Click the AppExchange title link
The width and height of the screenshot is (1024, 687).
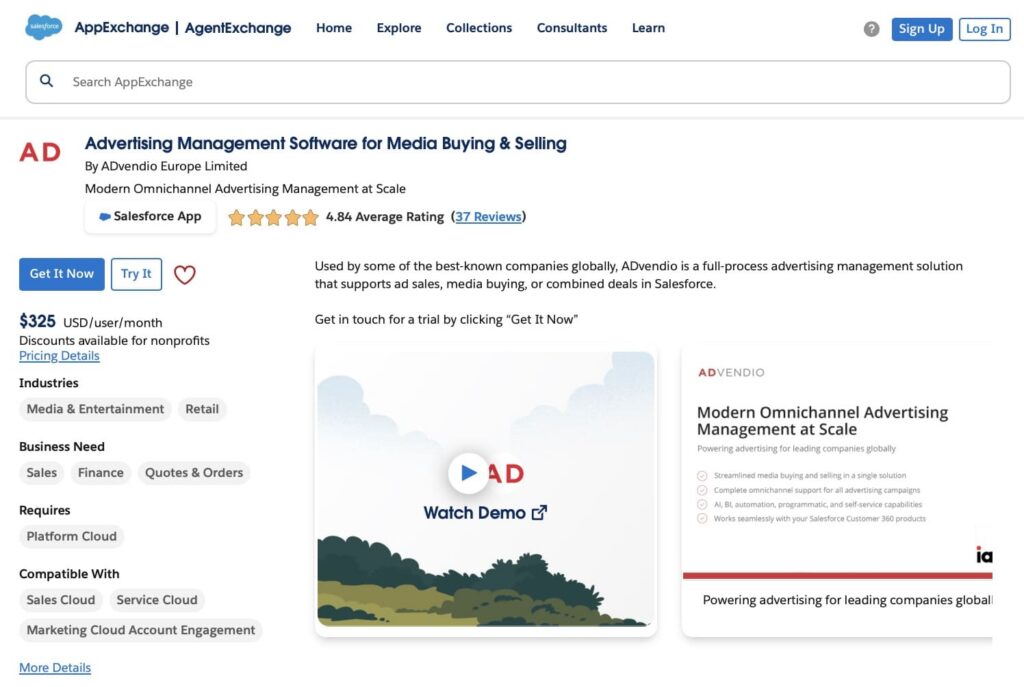pos(121,27)
